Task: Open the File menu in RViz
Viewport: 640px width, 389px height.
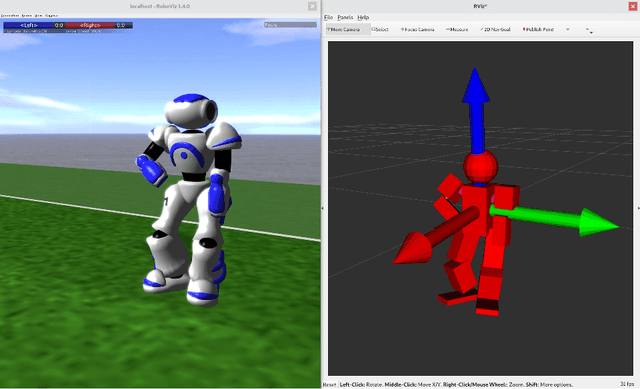Action: pos(328,17)
